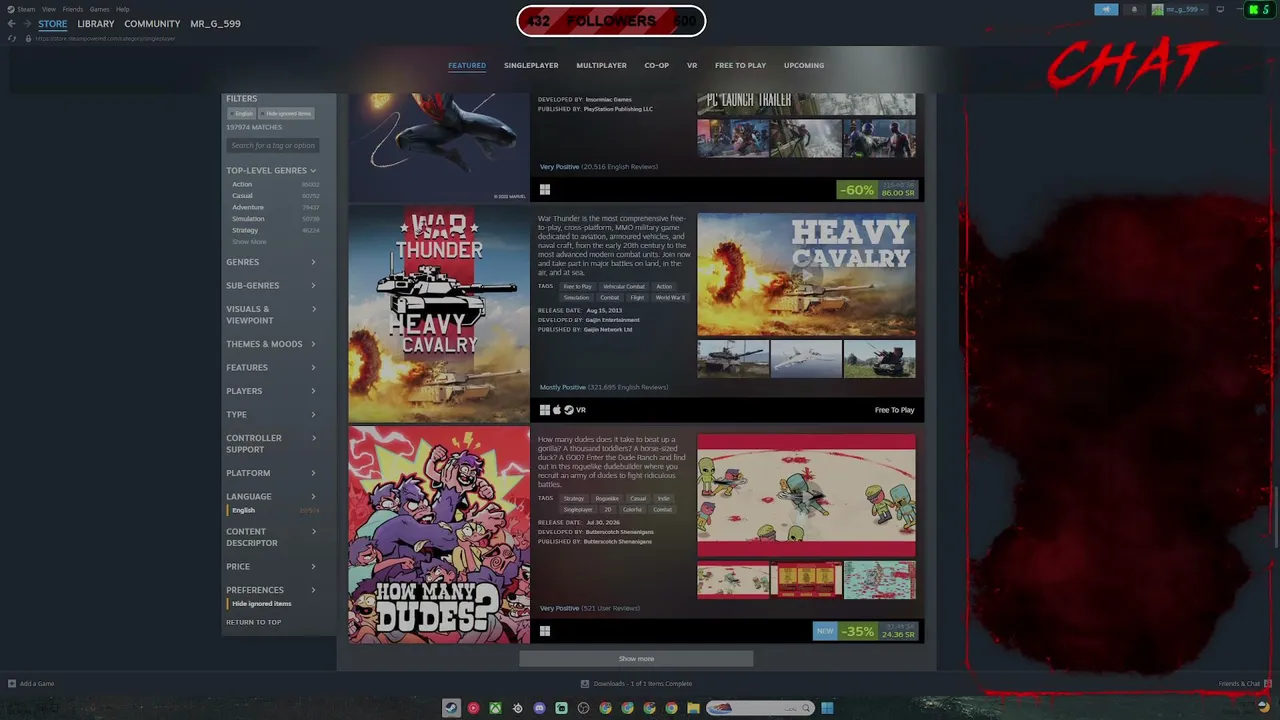1280x720 pixels.
Task: Click the War Thunder description text
Action: click(x=614, y=244)
